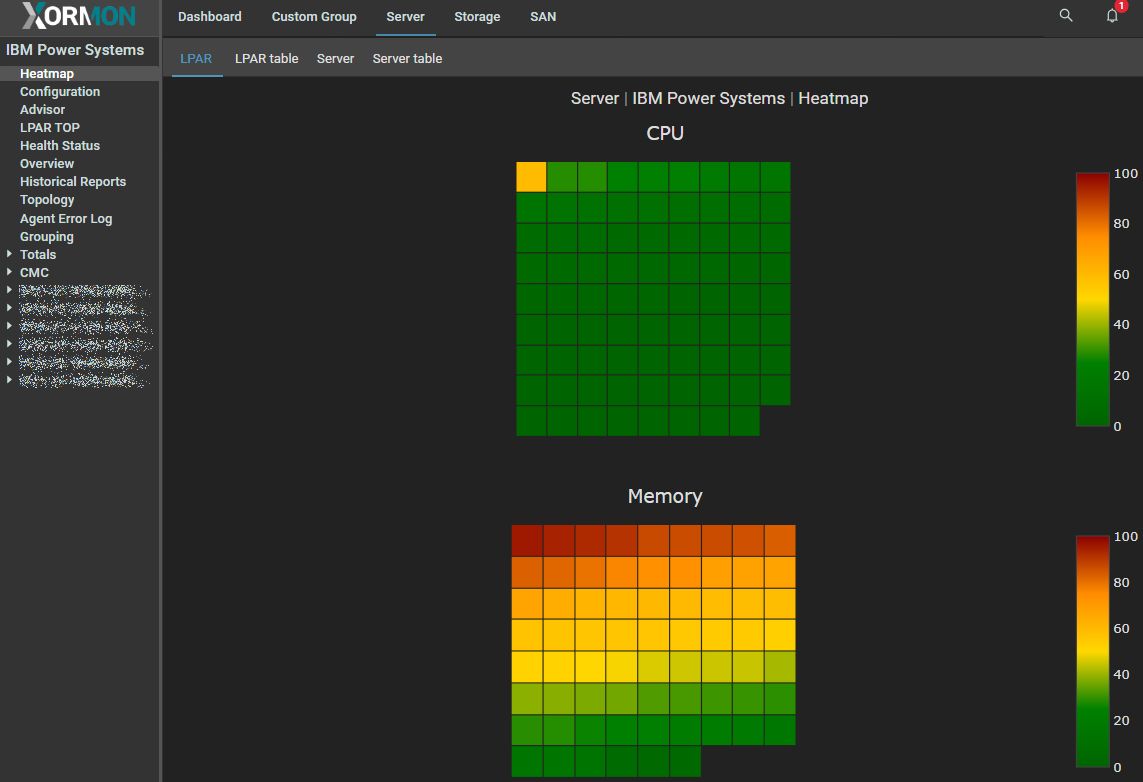Click the XorMon logo

(78, 17)
